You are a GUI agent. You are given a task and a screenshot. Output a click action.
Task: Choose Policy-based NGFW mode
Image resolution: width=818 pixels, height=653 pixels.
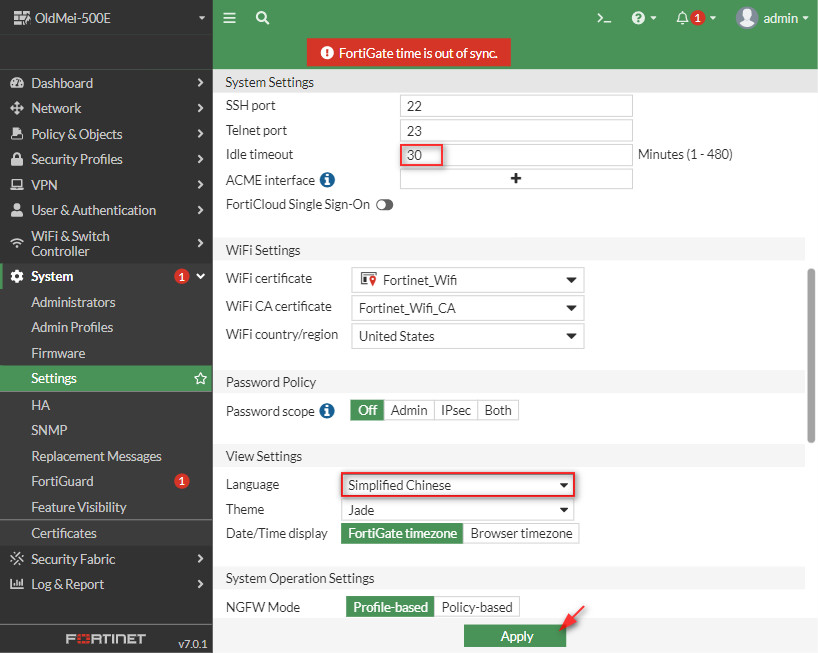coord(477,607)
